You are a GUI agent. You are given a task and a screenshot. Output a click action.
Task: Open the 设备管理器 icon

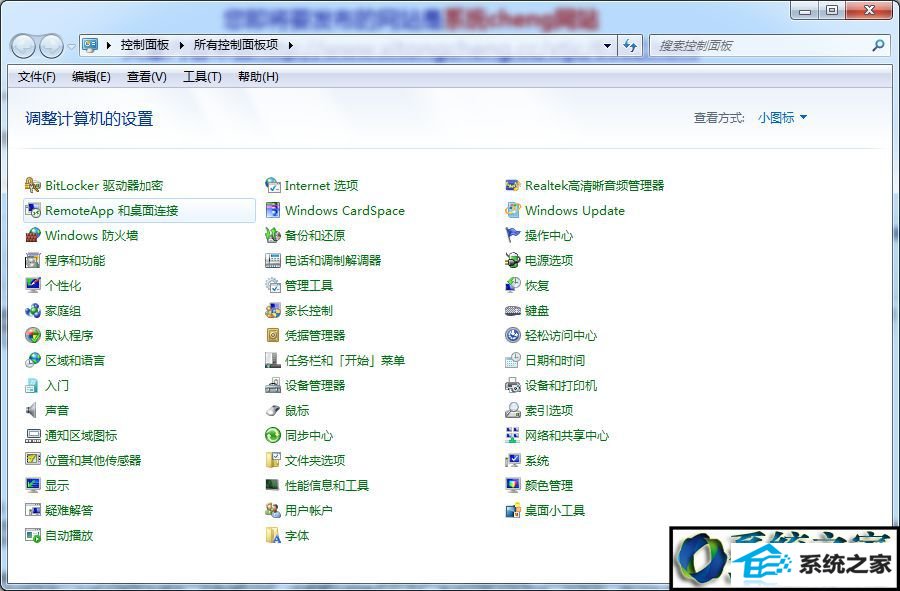273,386
